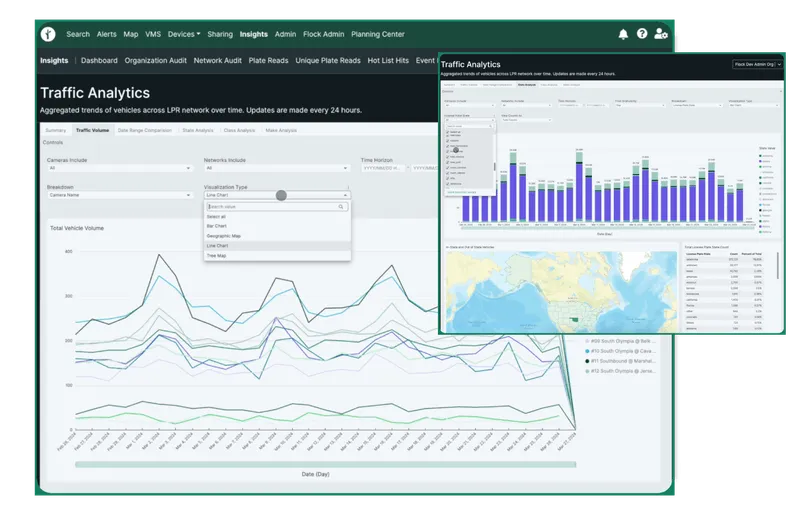The image size is (800, 514).
Task: Choose Tree Map visualization option
Action: click(x=277, y=256)
